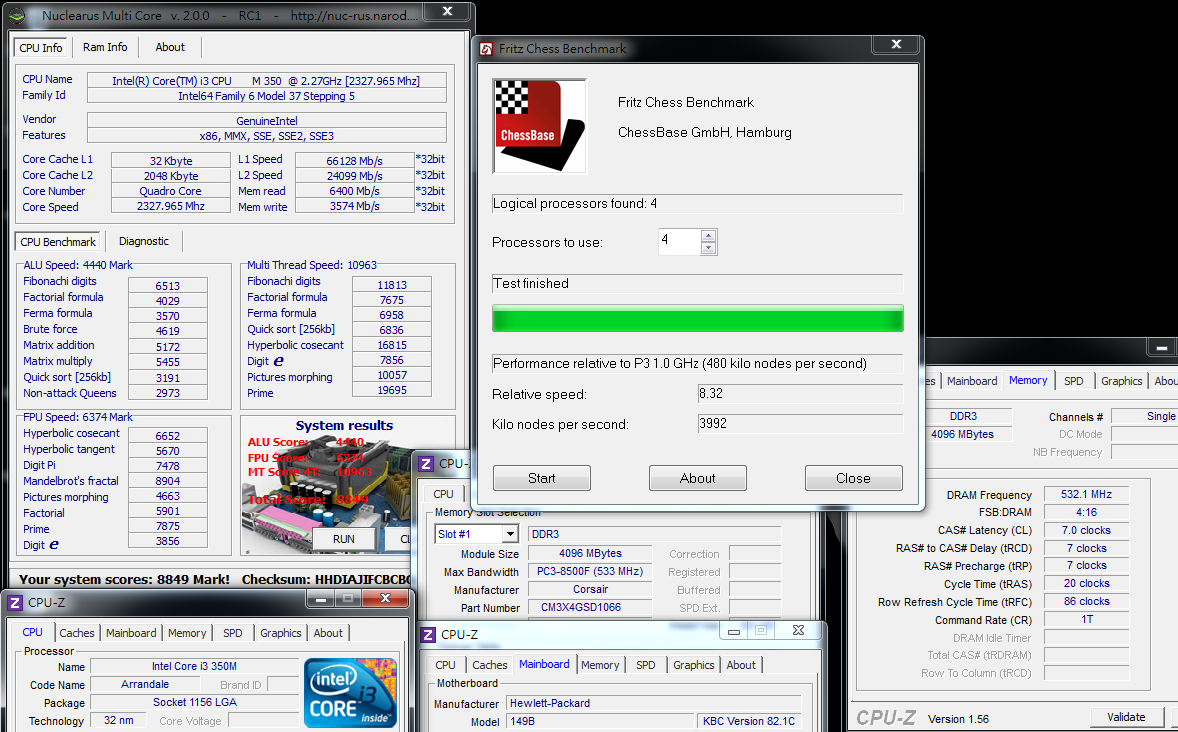Click the Close button in Fritz Chess Benchmark
The image size is (1178, 732).
853,478
